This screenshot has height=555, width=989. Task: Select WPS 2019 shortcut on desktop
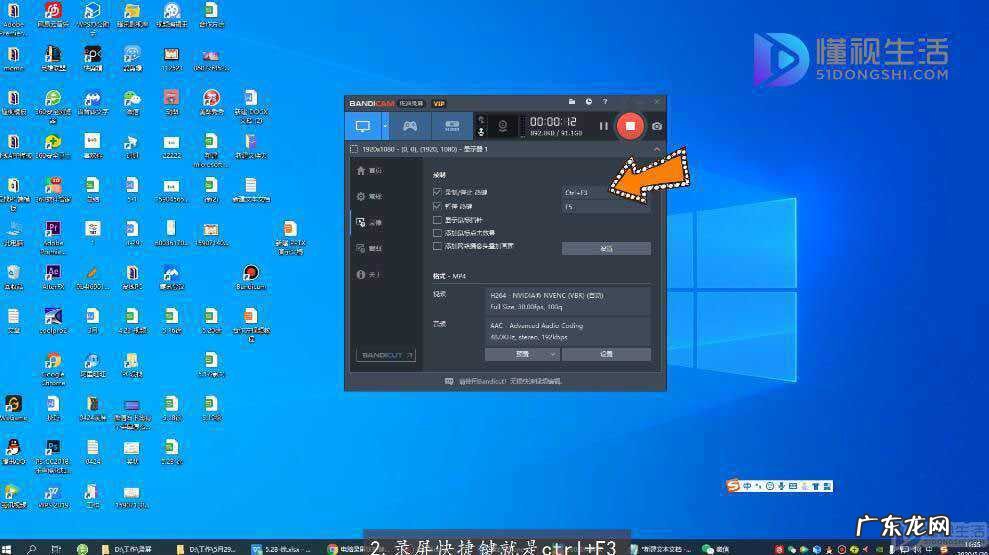53,496
